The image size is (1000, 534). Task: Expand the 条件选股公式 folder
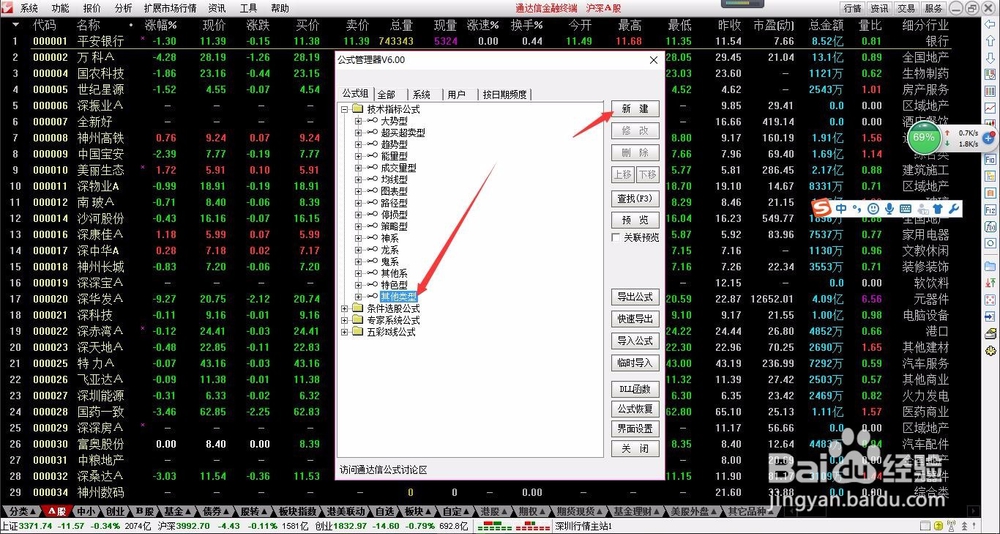point(344,309)
